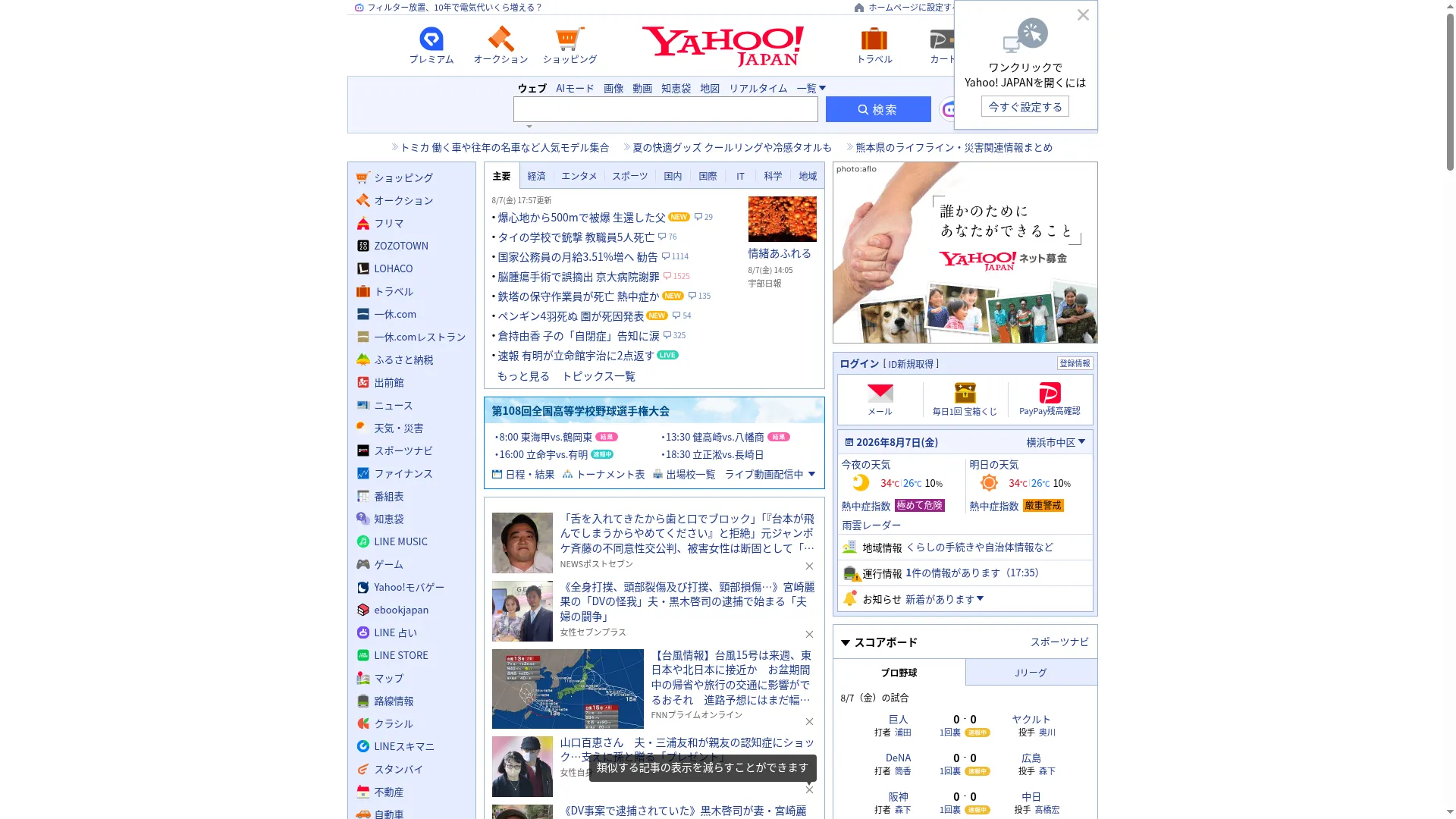Close the ワンクリック setup popup
The image size is (1456, 819).
(1083, 15)
